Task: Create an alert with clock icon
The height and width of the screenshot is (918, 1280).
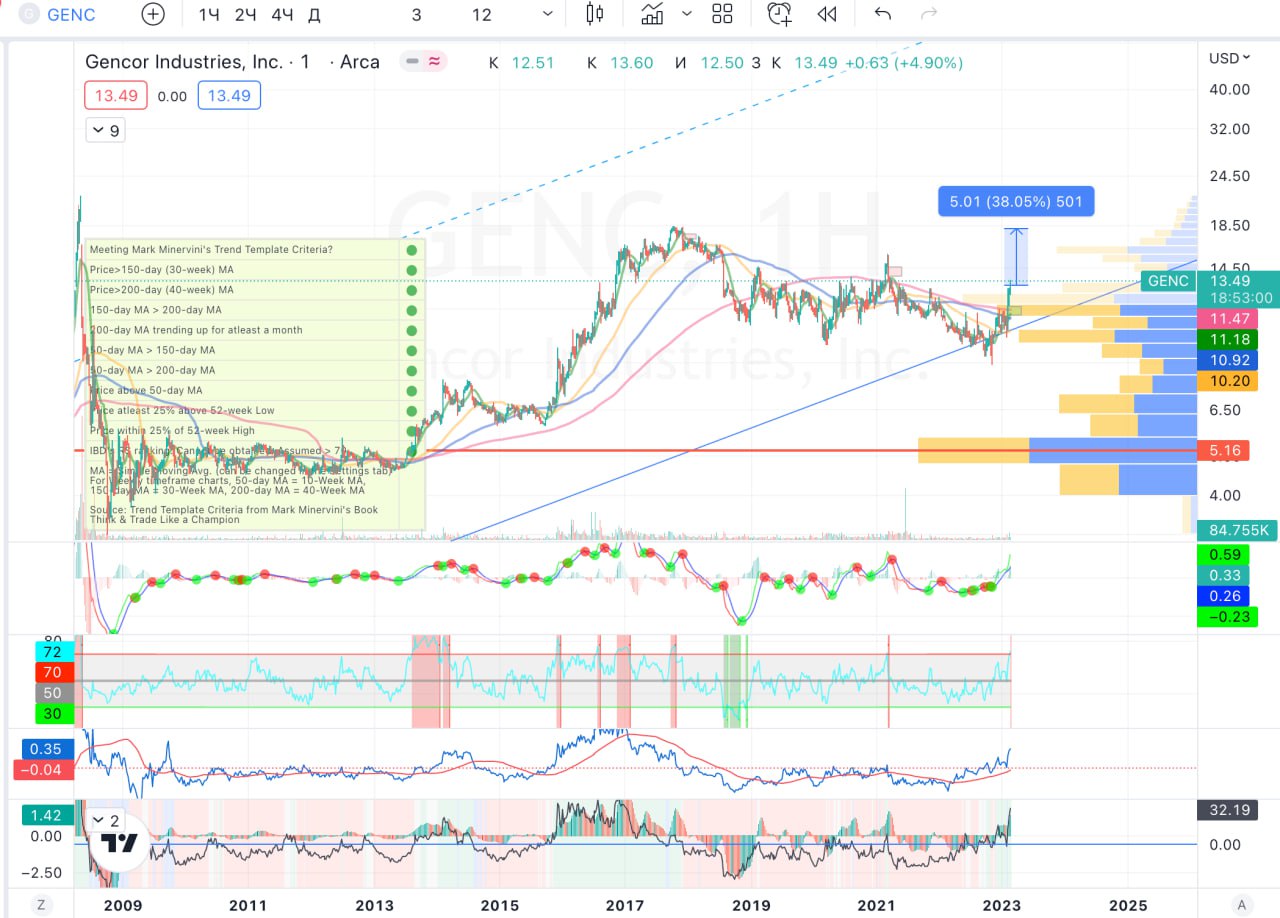Action: point(779,14)
